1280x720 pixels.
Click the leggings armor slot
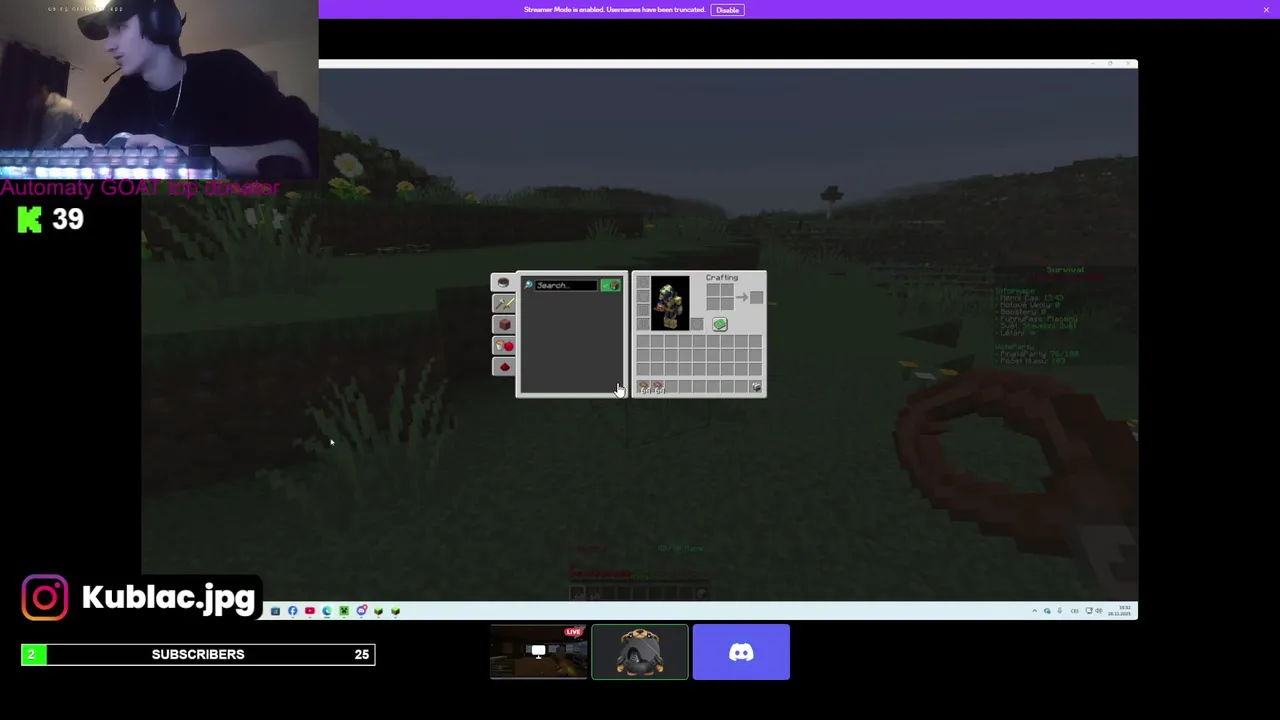(x=643, y=310)
